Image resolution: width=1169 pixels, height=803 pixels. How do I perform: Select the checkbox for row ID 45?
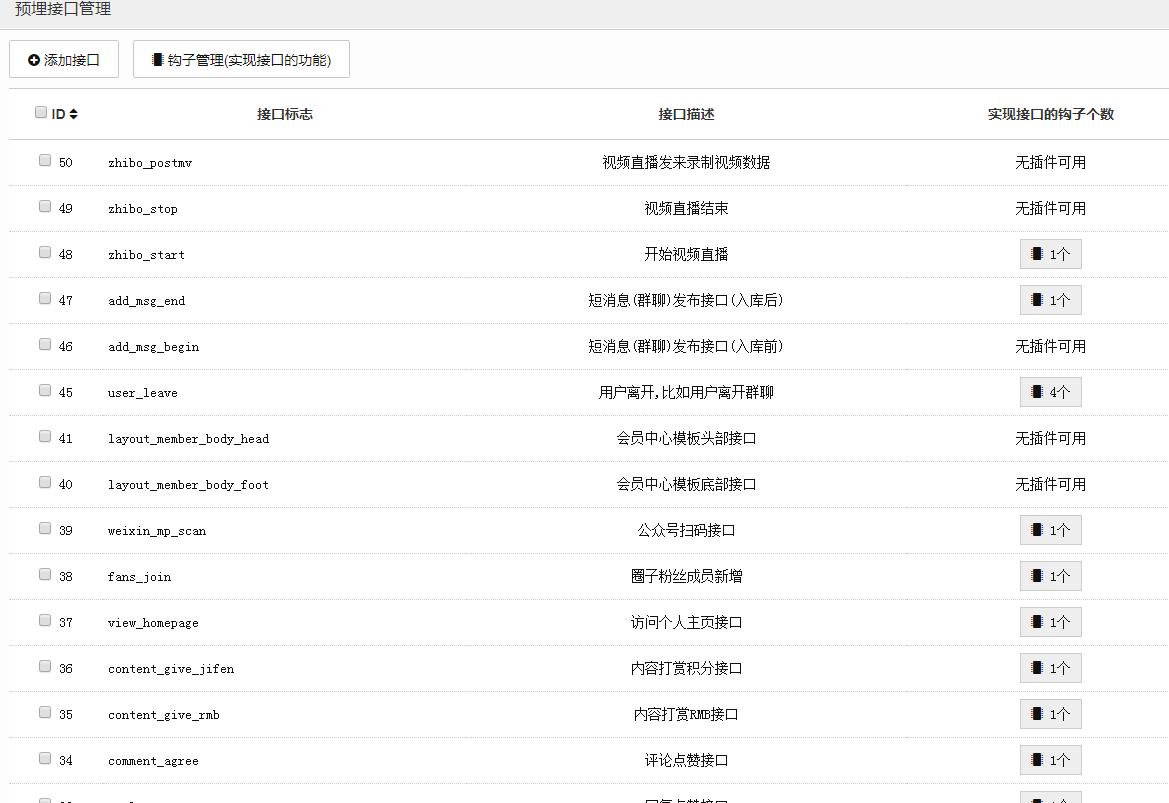coord(45,390)
